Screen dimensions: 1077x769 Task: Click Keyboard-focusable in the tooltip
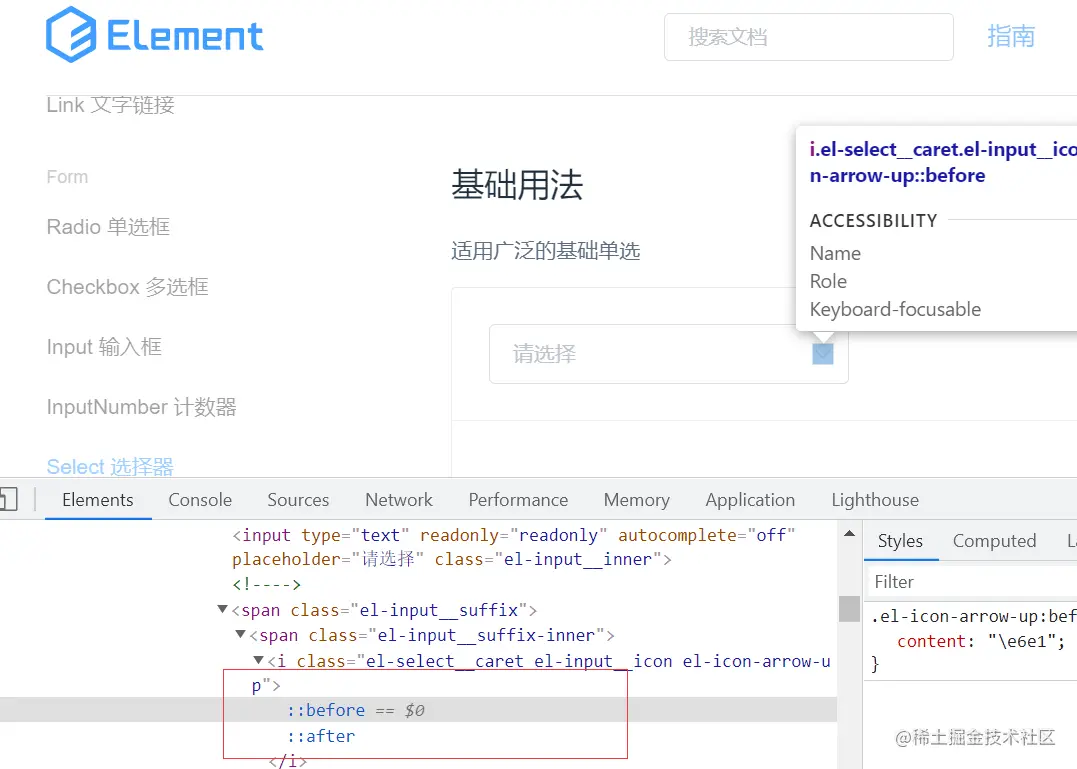[x=895, y=310]
